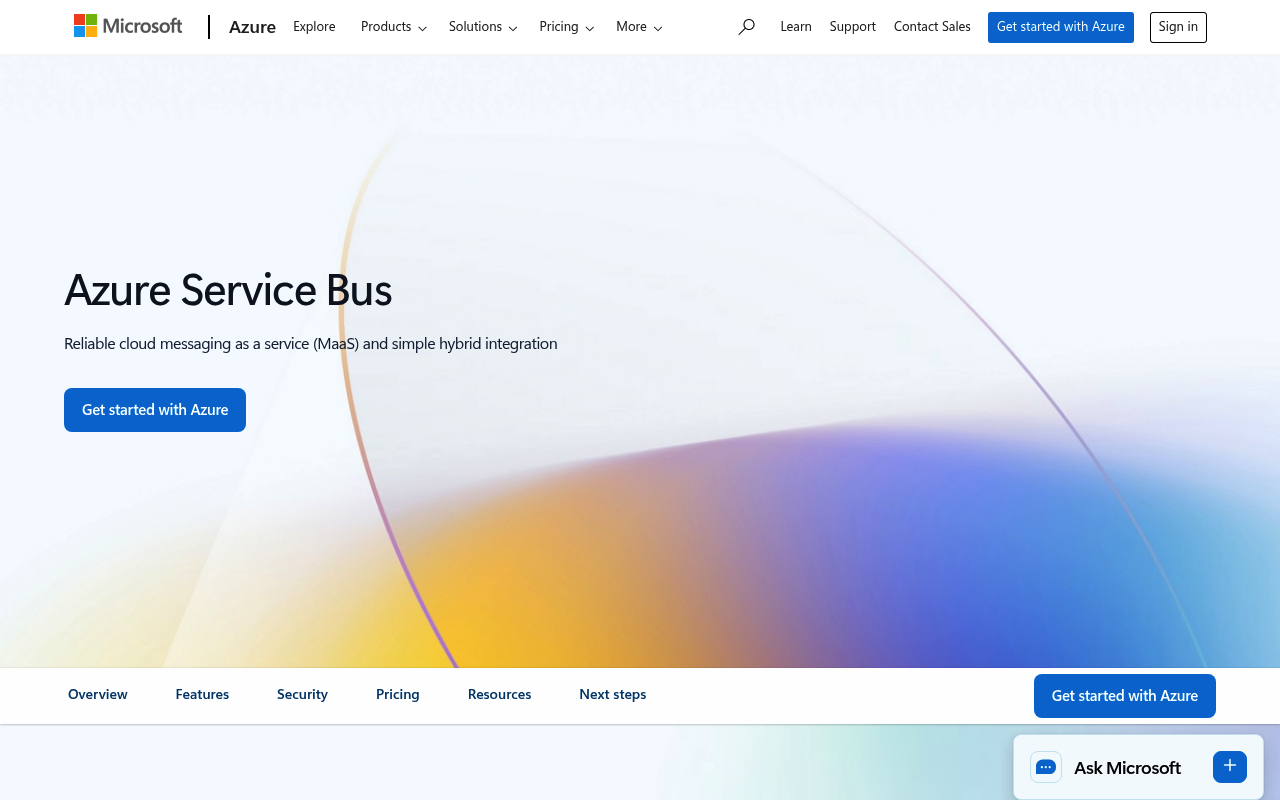
Task: Open the Explore menu item
Action: click(314, 27)
